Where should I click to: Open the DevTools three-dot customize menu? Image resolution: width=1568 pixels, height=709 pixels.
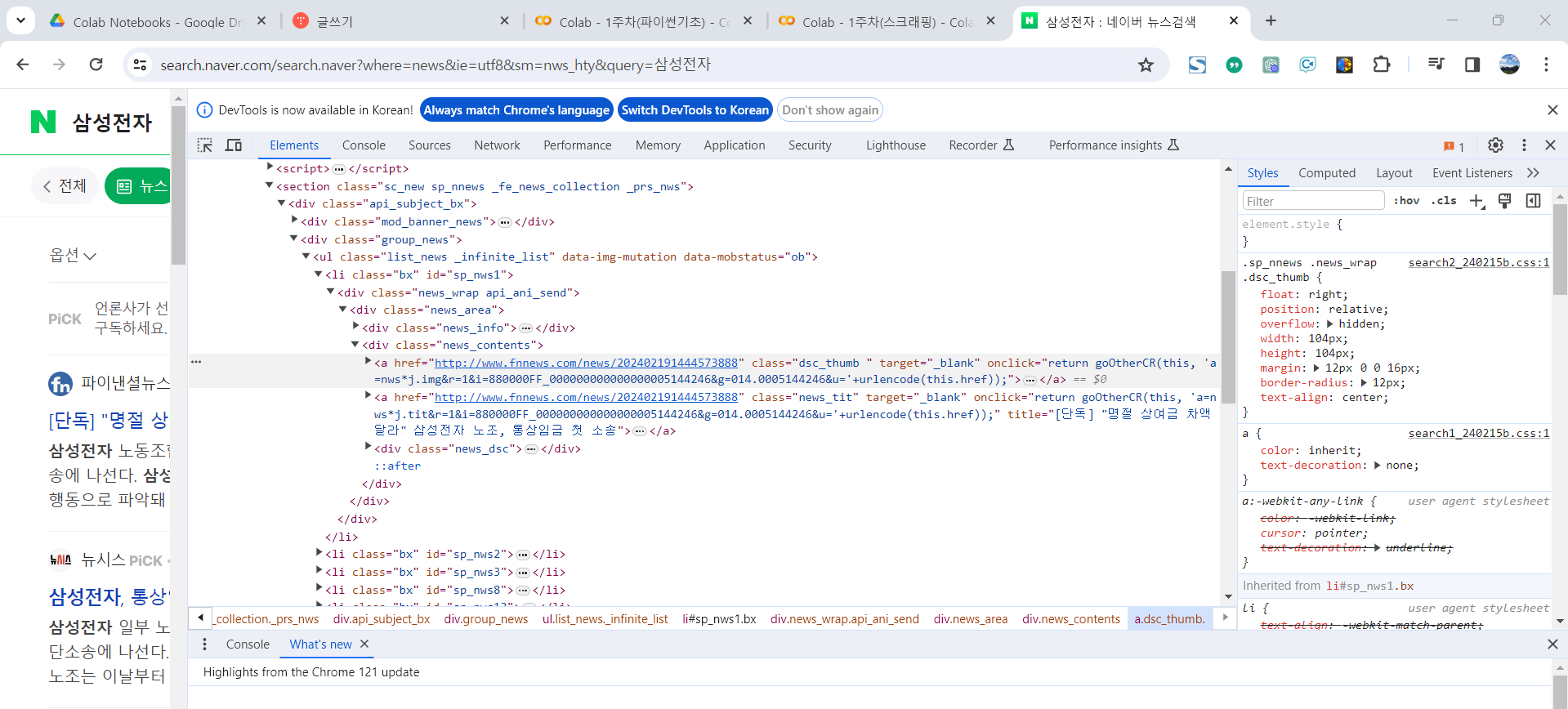1524,145
